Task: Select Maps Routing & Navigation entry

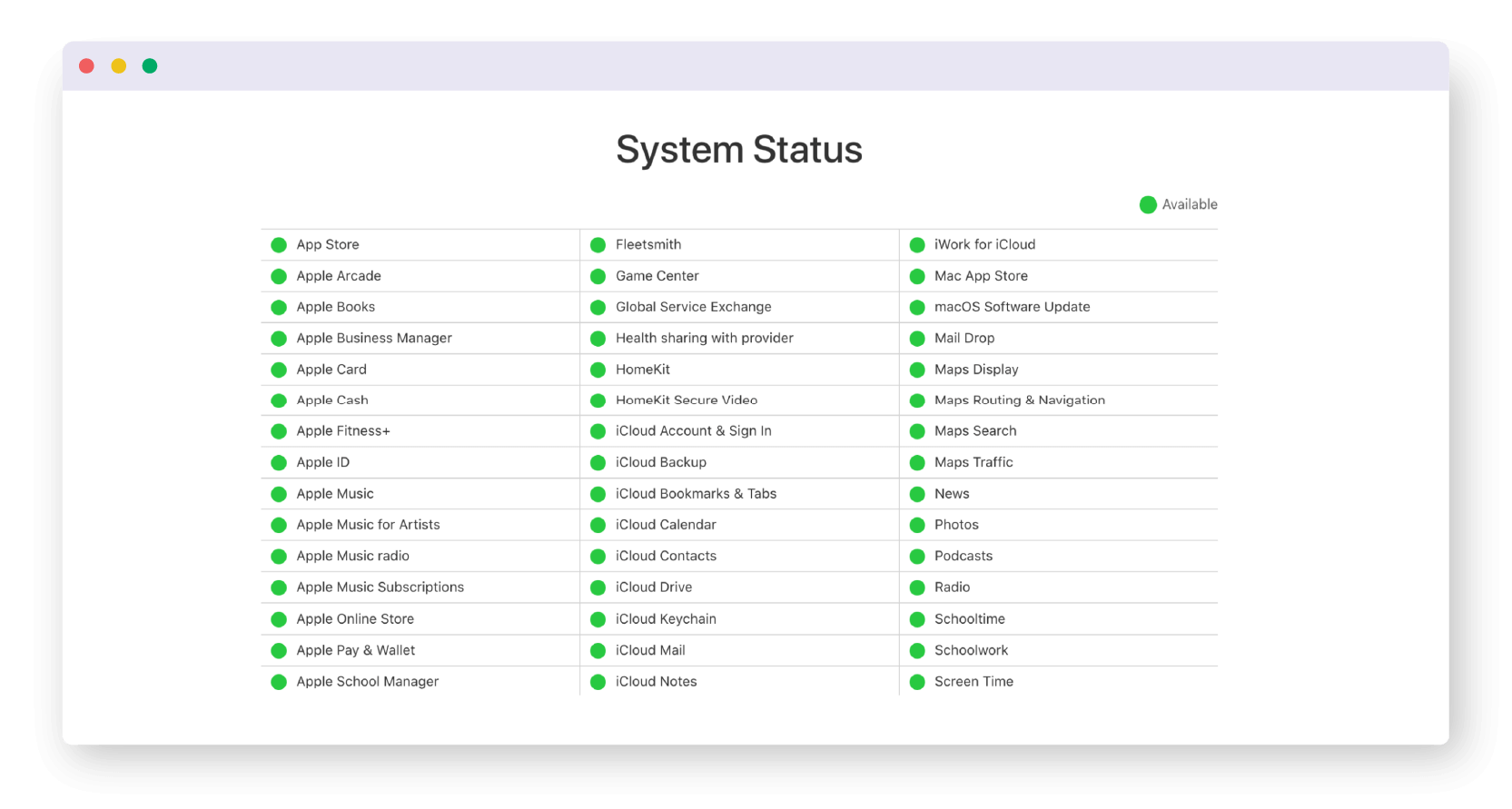Action: [x=1020, y=400]
